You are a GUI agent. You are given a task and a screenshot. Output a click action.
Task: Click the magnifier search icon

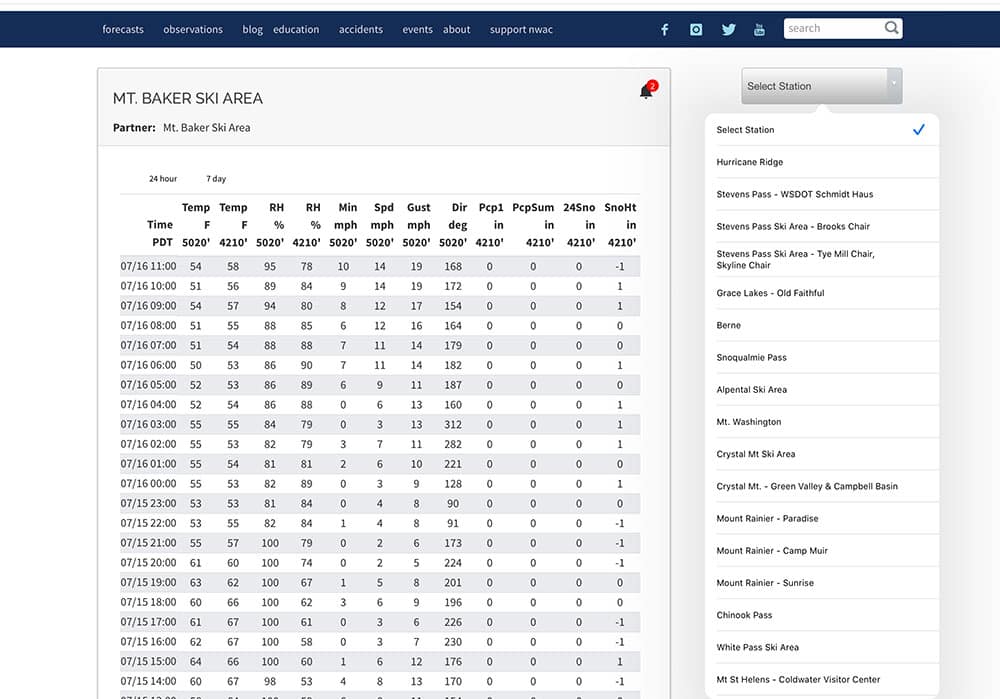click(x=891, y=29)
